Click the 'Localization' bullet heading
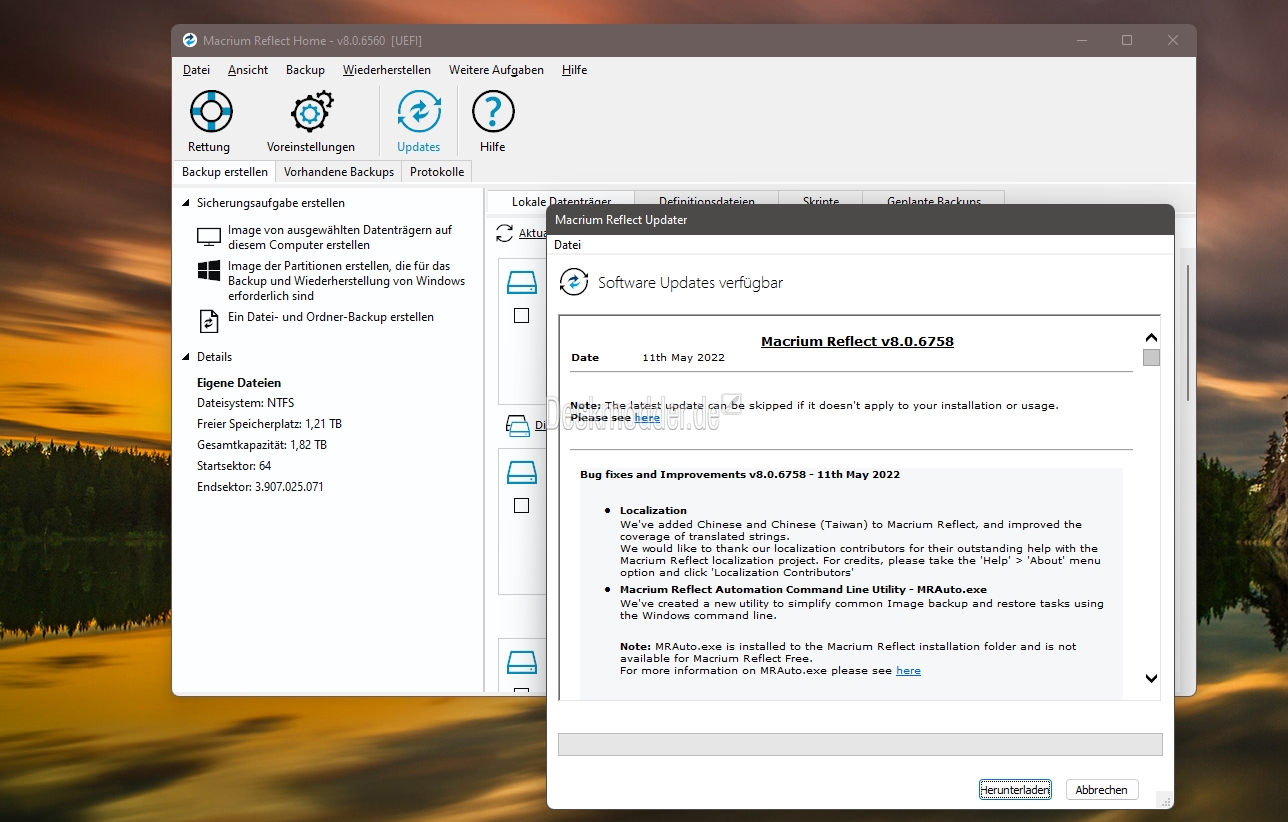This screenshot has width=1288, height=822. [x=653, y=510]
